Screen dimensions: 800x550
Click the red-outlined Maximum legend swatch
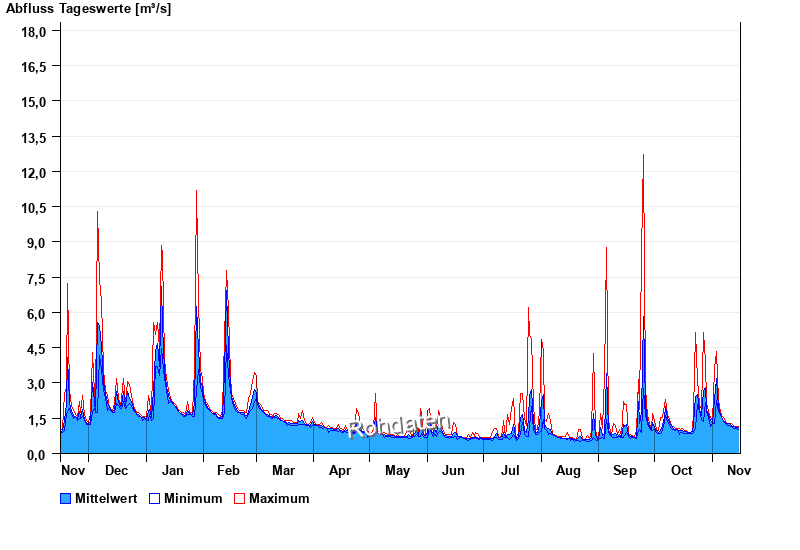coord(239,498)
